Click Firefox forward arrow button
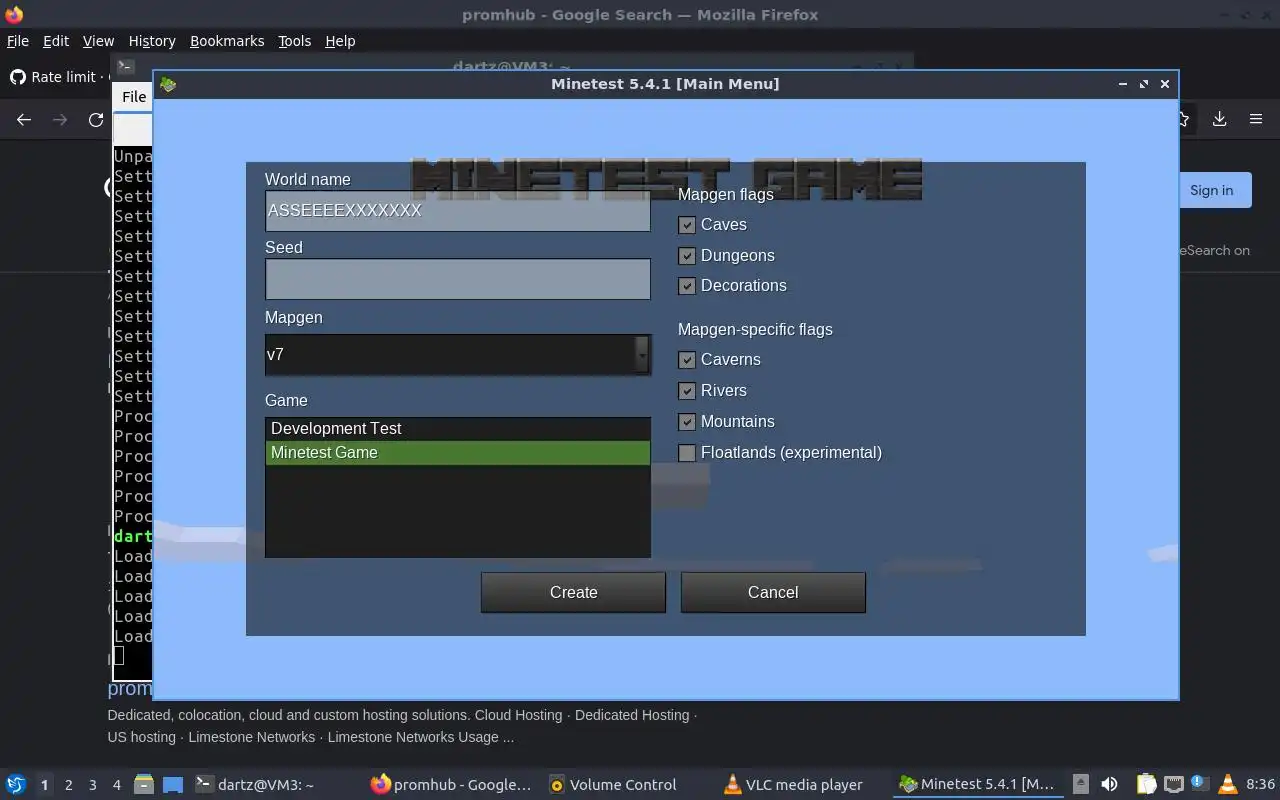Viewport: 1280px width, 800px height. (x=60, y=120)
